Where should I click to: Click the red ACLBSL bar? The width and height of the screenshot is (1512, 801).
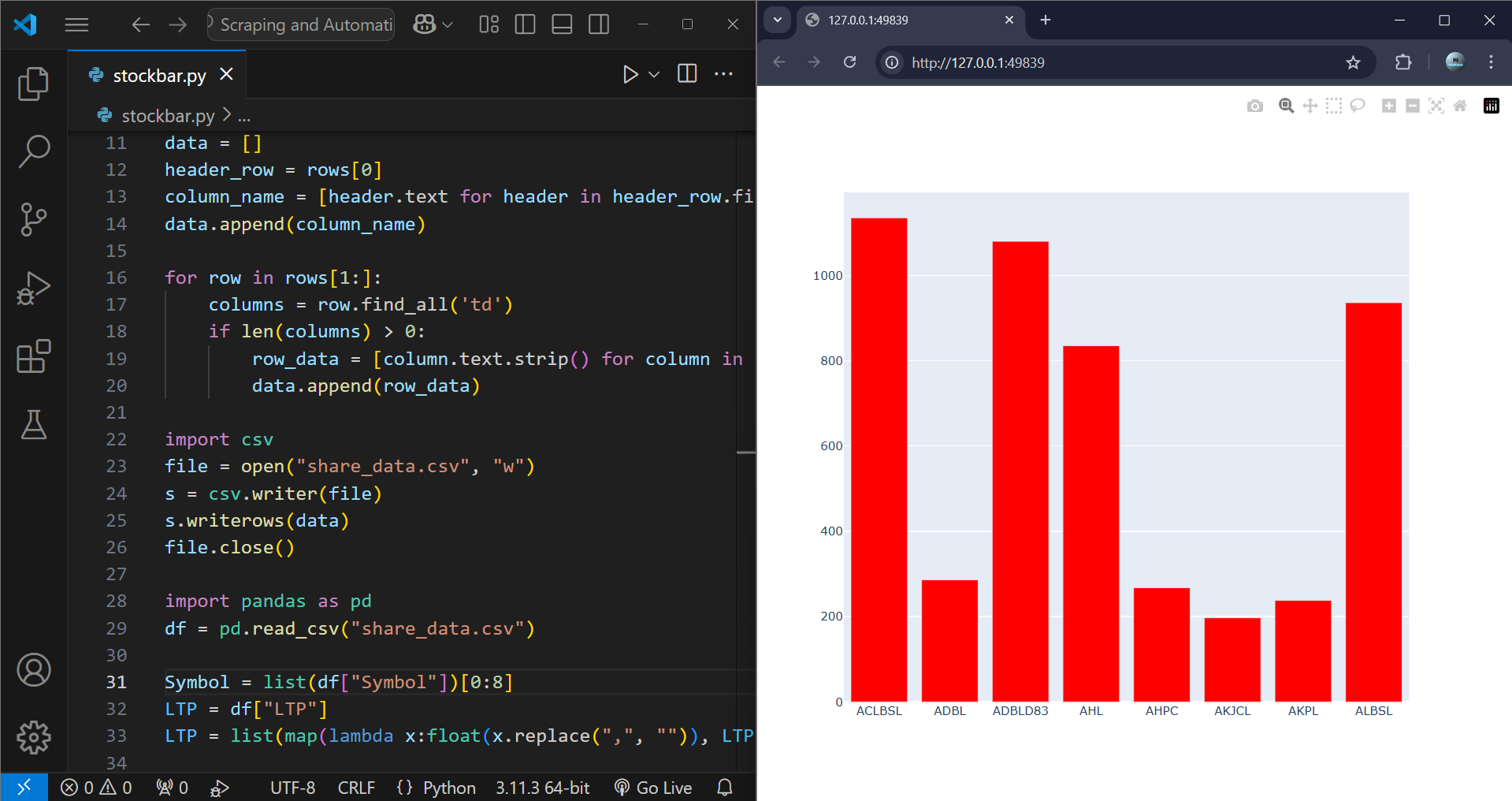pos(879,459)
